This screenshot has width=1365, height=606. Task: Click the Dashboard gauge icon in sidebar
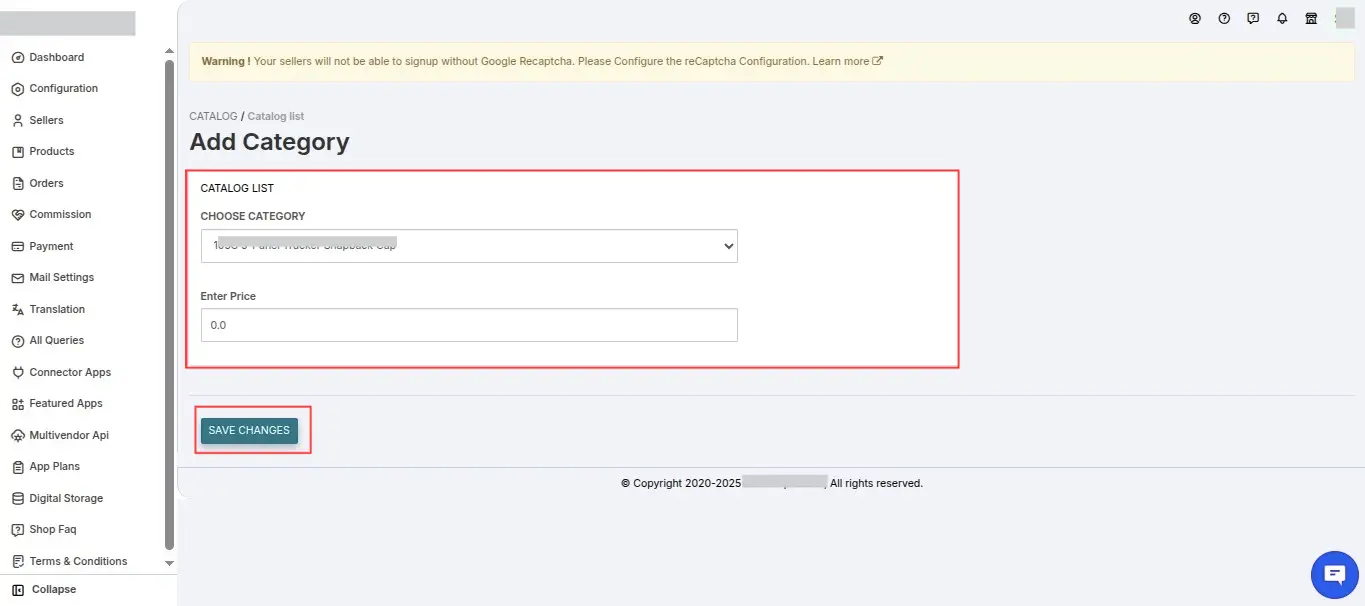pos(18,58)
